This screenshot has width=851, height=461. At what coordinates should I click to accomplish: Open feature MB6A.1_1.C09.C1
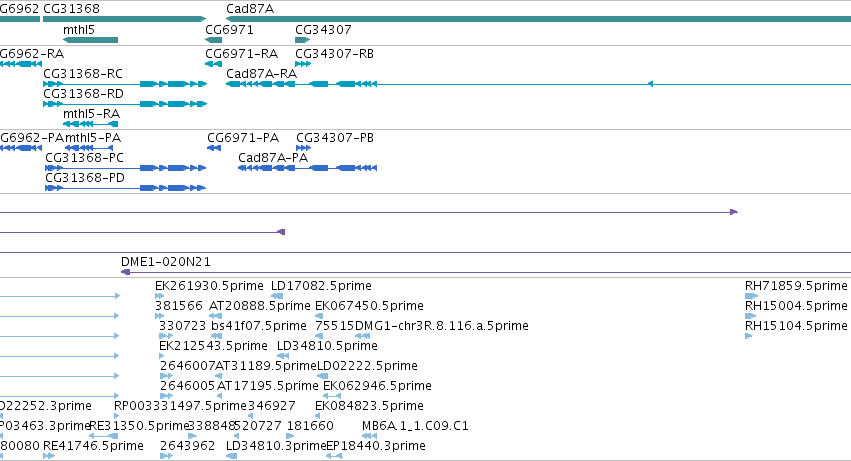415,426
